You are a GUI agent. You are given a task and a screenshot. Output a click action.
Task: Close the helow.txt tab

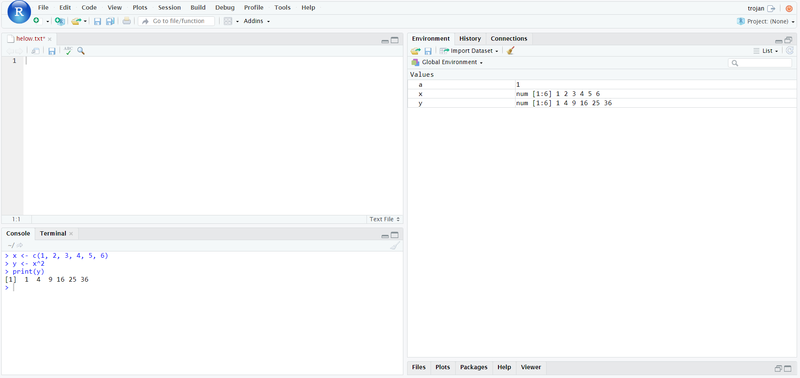pos(49,39)
